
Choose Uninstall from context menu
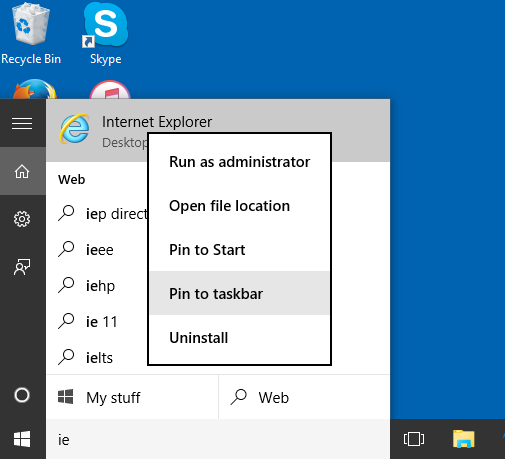click(x=239, y=338)
